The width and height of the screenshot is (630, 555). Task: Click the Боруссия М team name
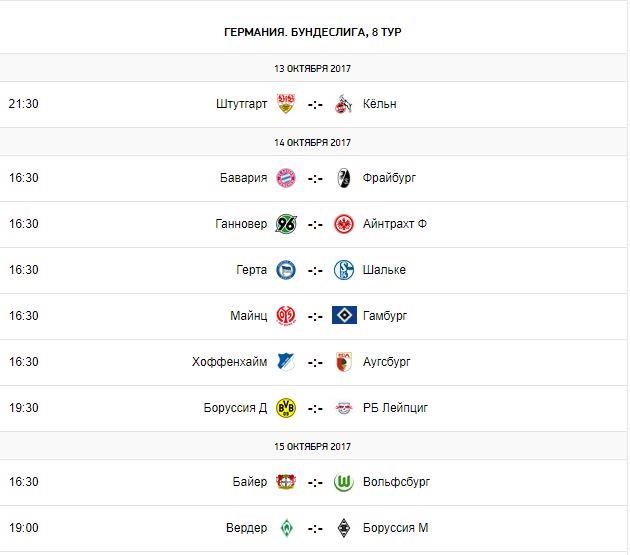(398, 528)
